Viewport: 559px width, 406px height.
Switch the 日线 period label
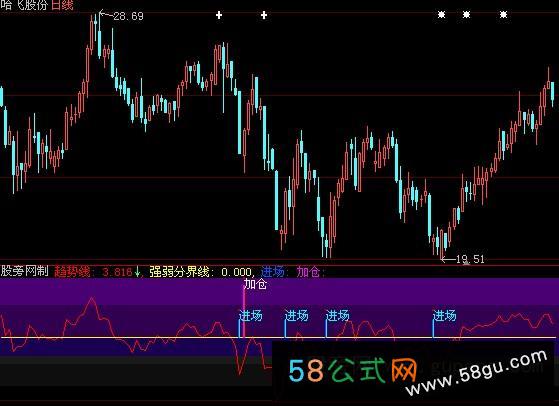pyautogui.click(x=62, y=5)
